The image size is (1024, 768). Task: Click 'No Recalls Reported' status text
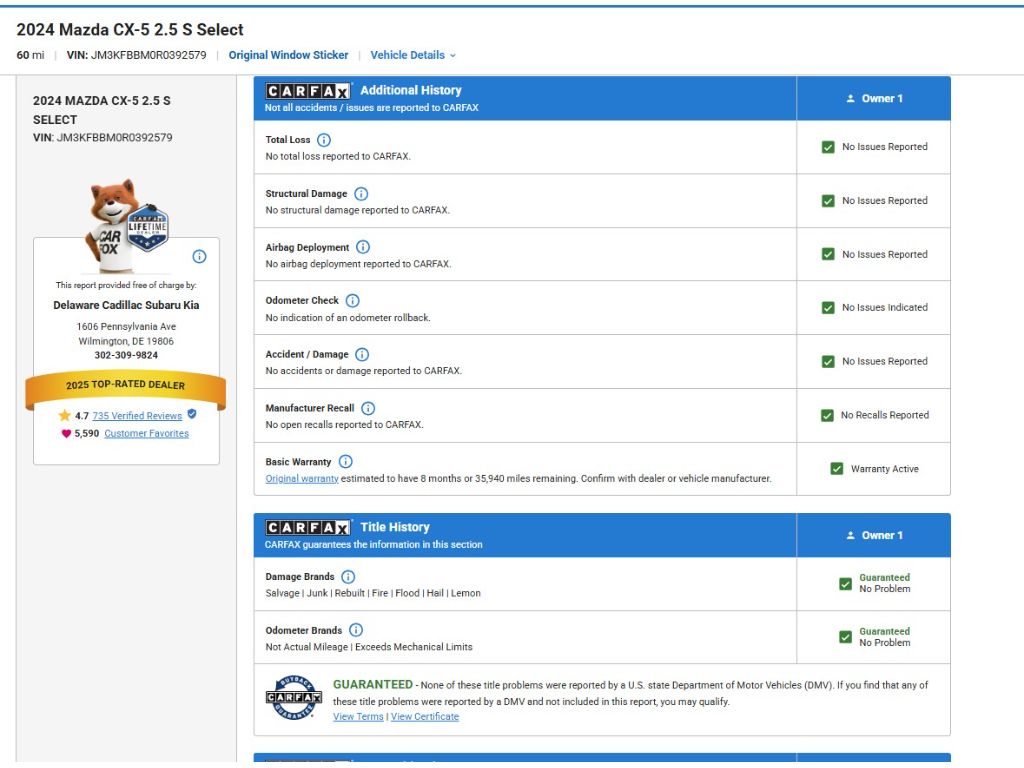884,415
